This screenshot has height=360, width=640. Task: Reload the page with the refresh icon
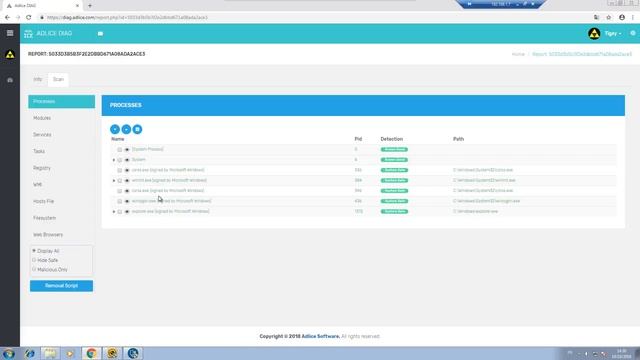point(29,18)
